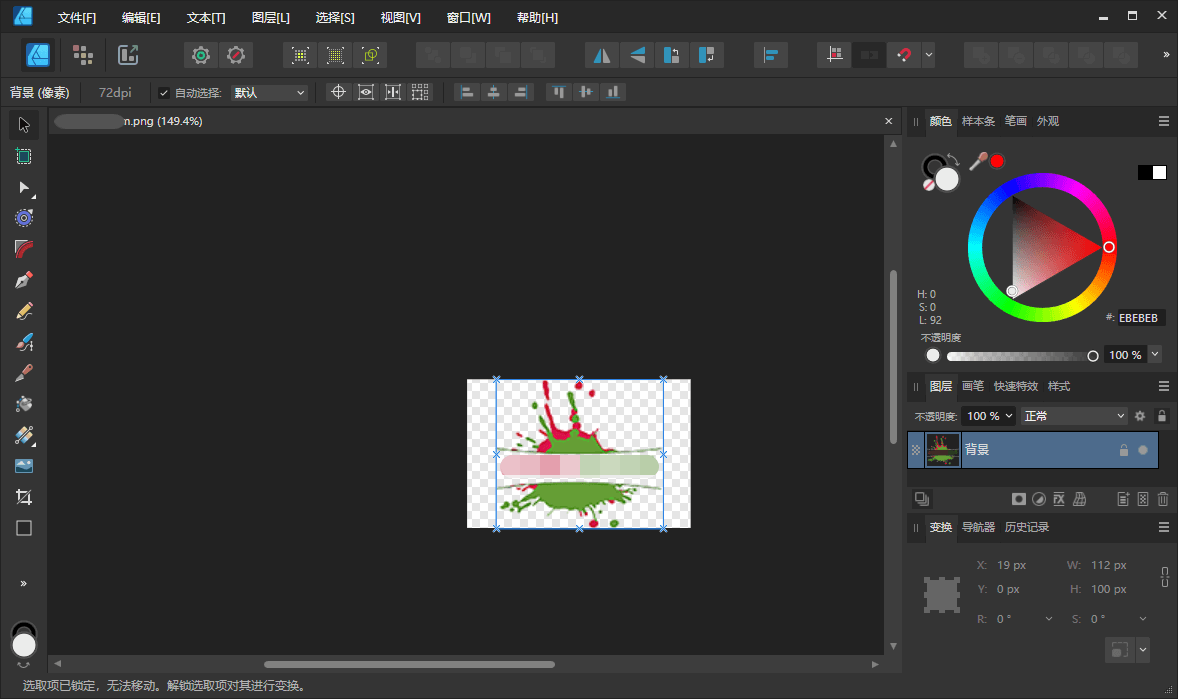This screenshot has width=1178, height=699.
Task: Switch to the 历史记录 panel tab
Action: pos(1026,527)
